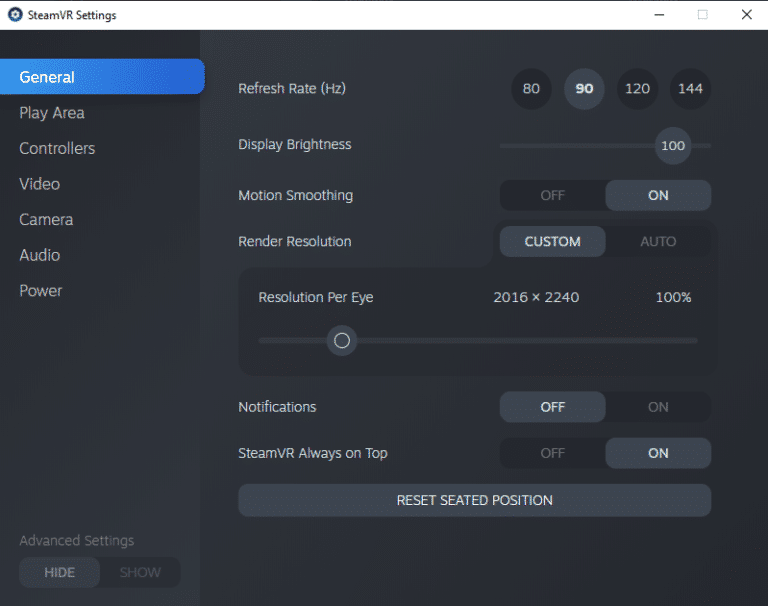Switch refresh rate to 144 Hz

point(690,89)
